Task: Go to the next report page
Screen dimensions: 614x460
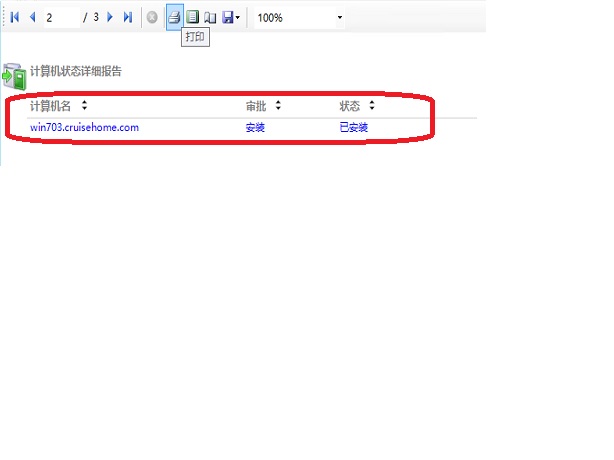Action: click(x=110, y=17)
